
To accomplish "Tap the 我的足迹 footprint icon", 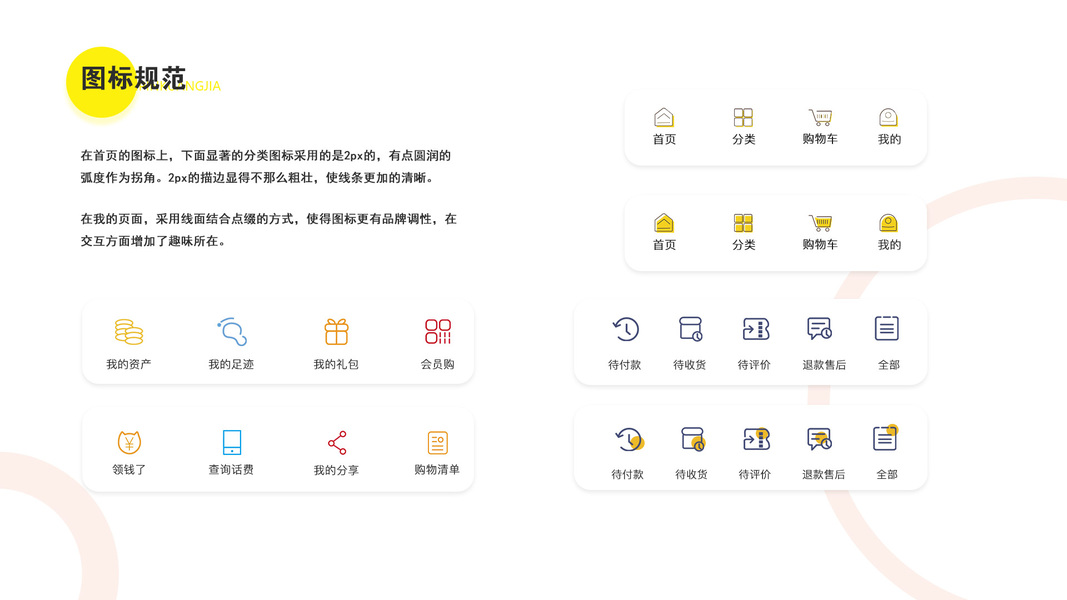I will (231, 332).
